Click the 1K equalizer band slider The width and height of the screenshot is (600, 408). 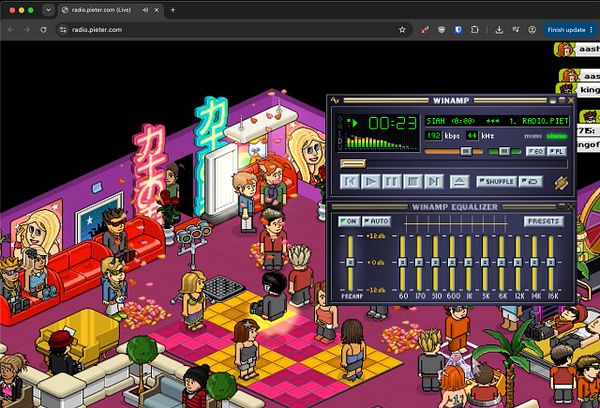[468, 263]
